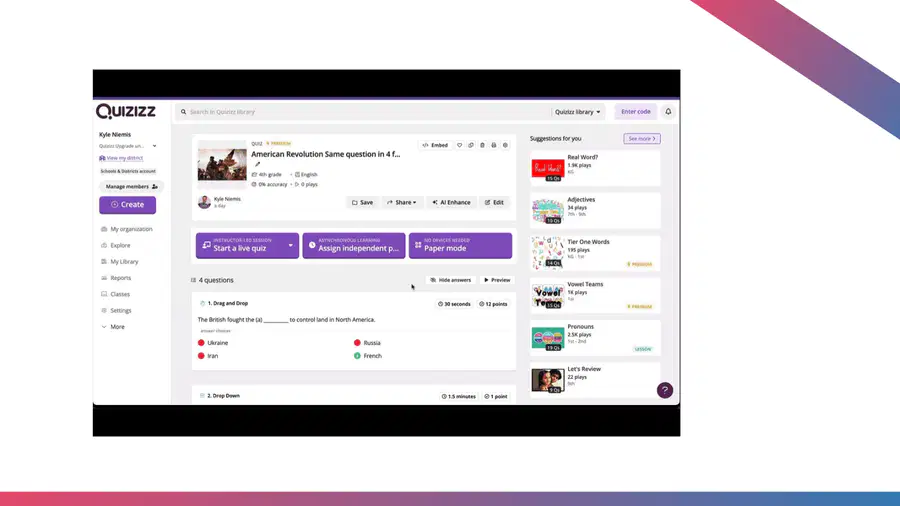Open the Share dropdown
The height and width of the screenshot is (506, 900).
pos(401,203)
